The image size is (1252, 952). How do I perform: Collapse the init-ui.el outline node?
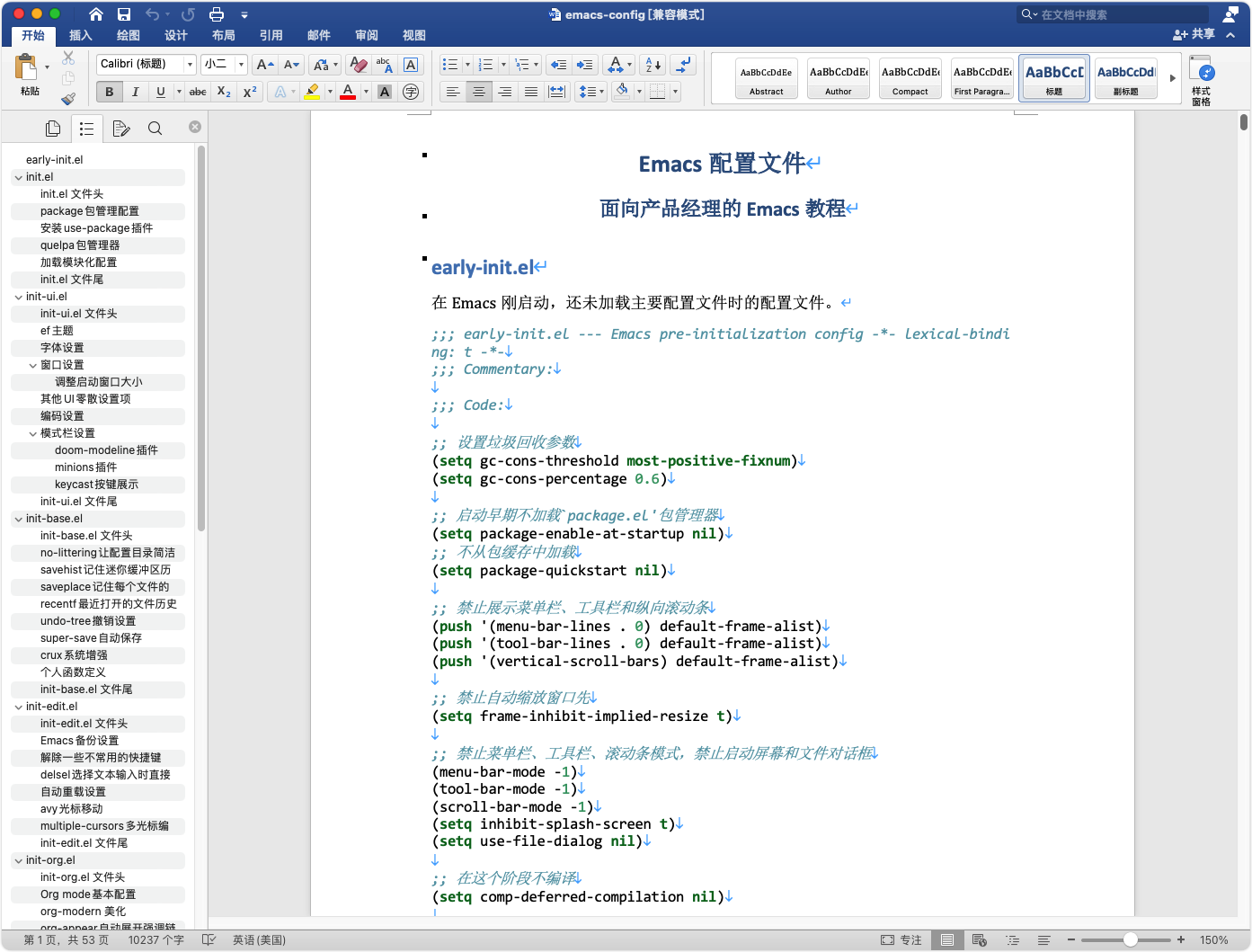point(19,297)
